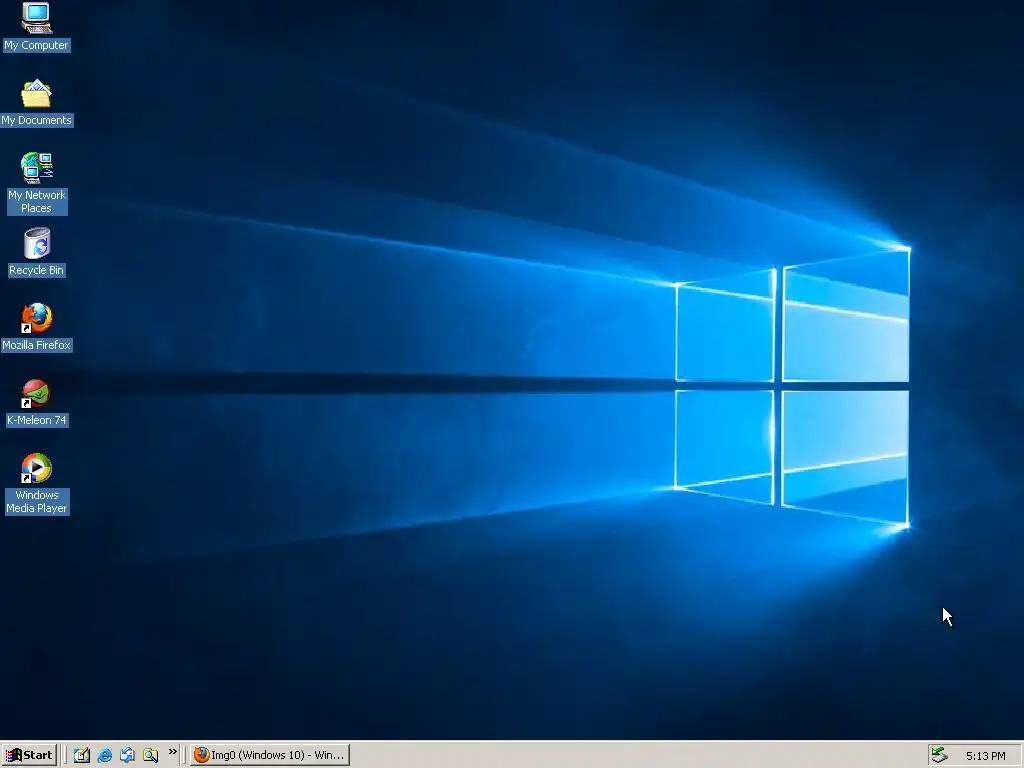Open Outlook Express from quick launch
The width and height of the screenshot is (1024, 768).
click(127, 755)
